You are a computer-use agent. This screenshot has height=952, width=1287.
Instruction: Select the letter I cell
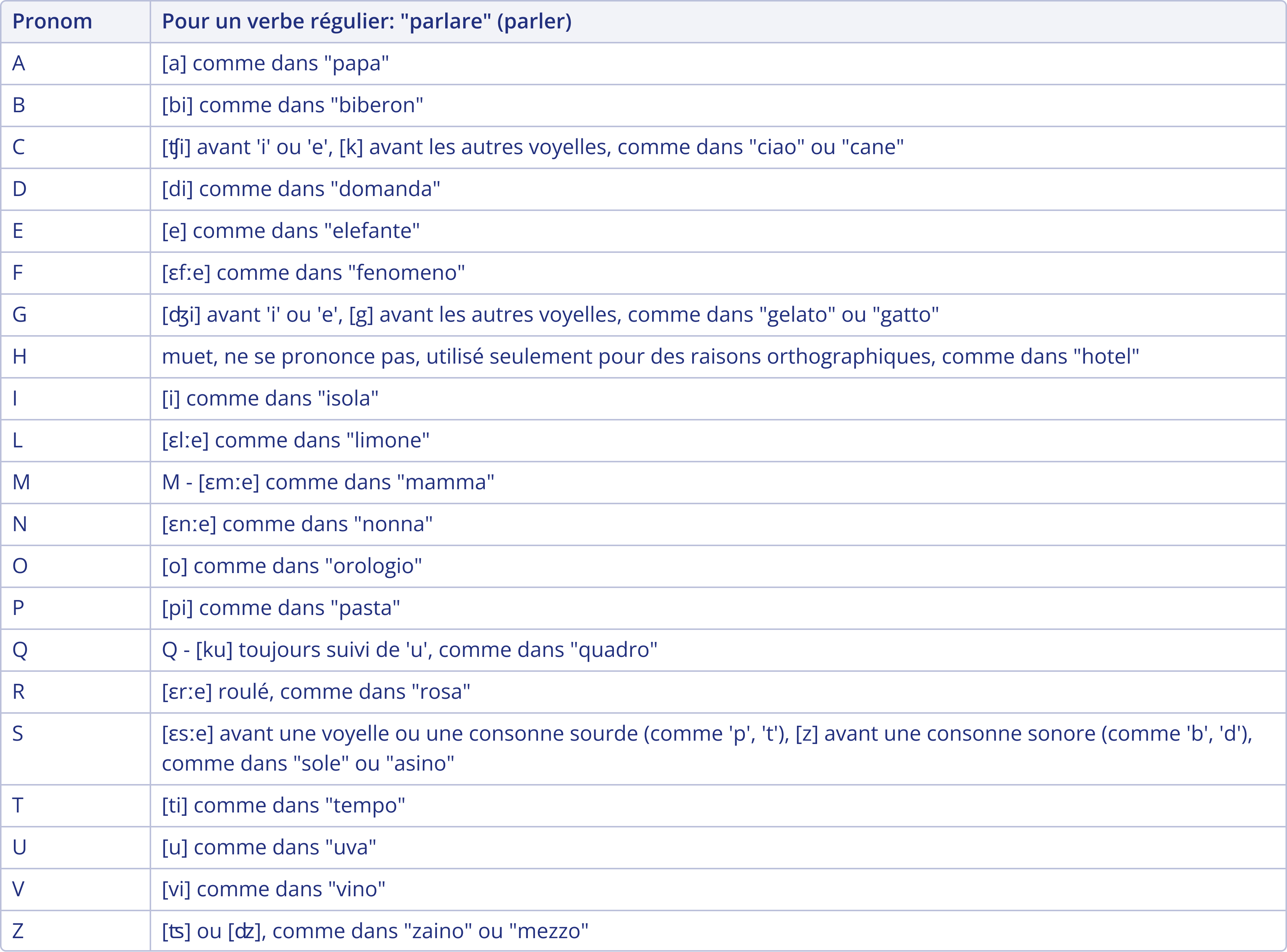15,398
